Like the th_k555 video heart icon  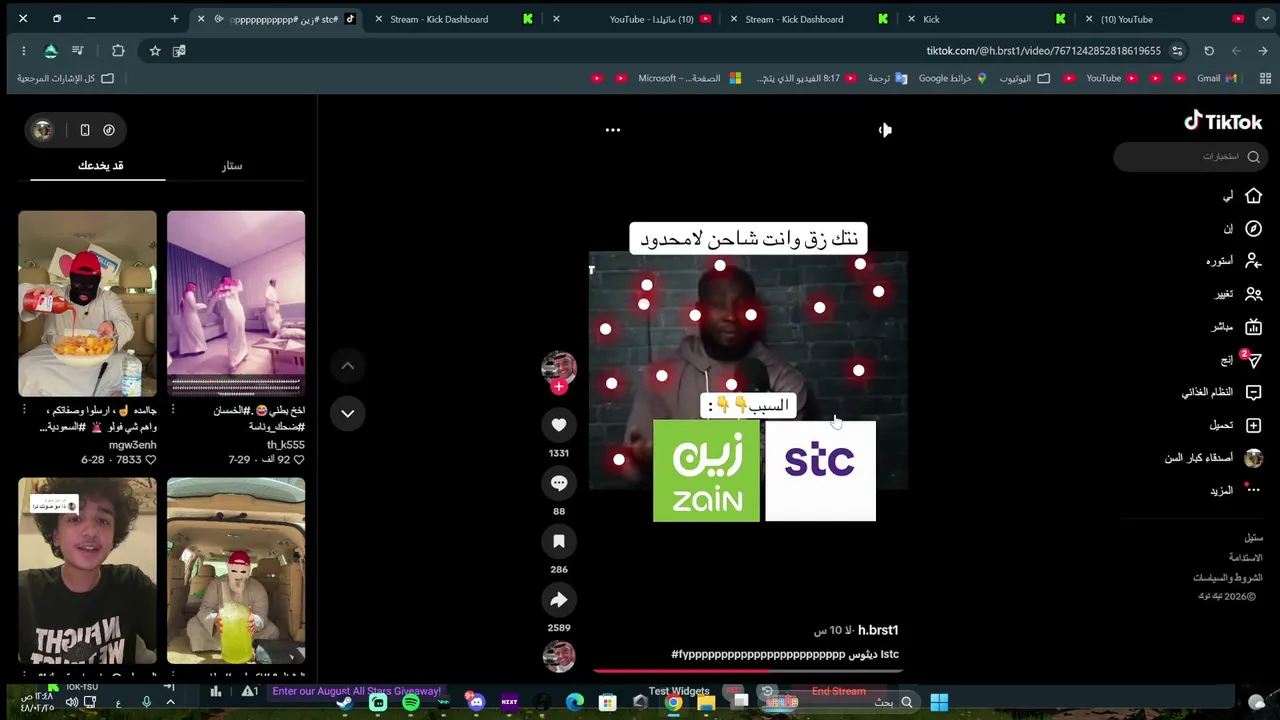click(x=298, y=460)
